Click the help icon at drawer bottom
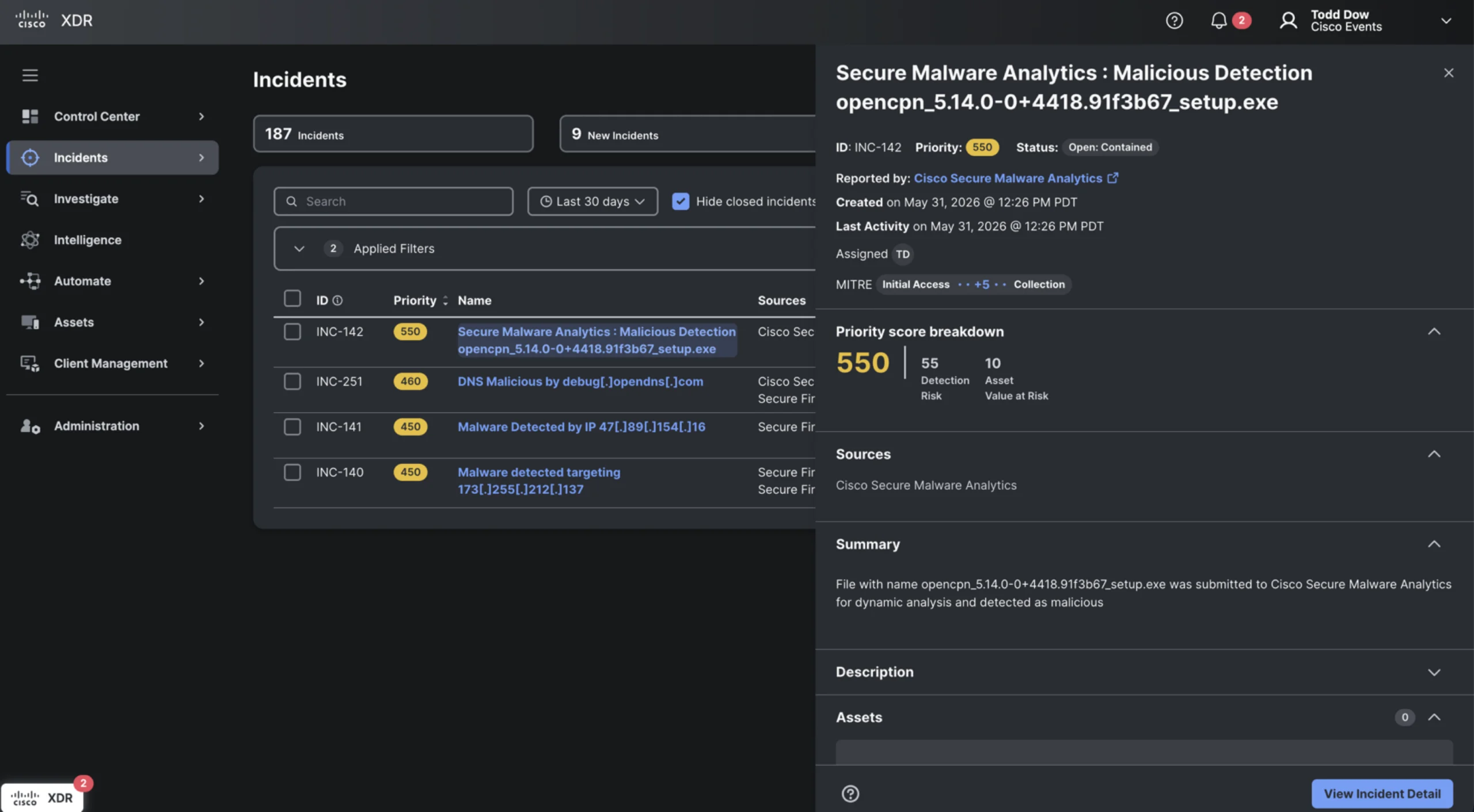 point(850,794)
